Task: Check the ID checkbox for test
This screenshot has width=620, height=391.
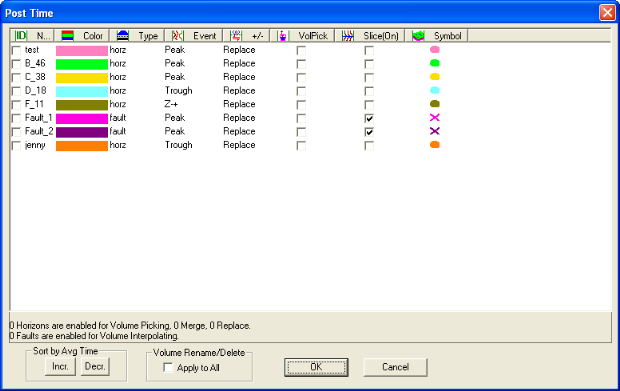Action: [16, 51]
